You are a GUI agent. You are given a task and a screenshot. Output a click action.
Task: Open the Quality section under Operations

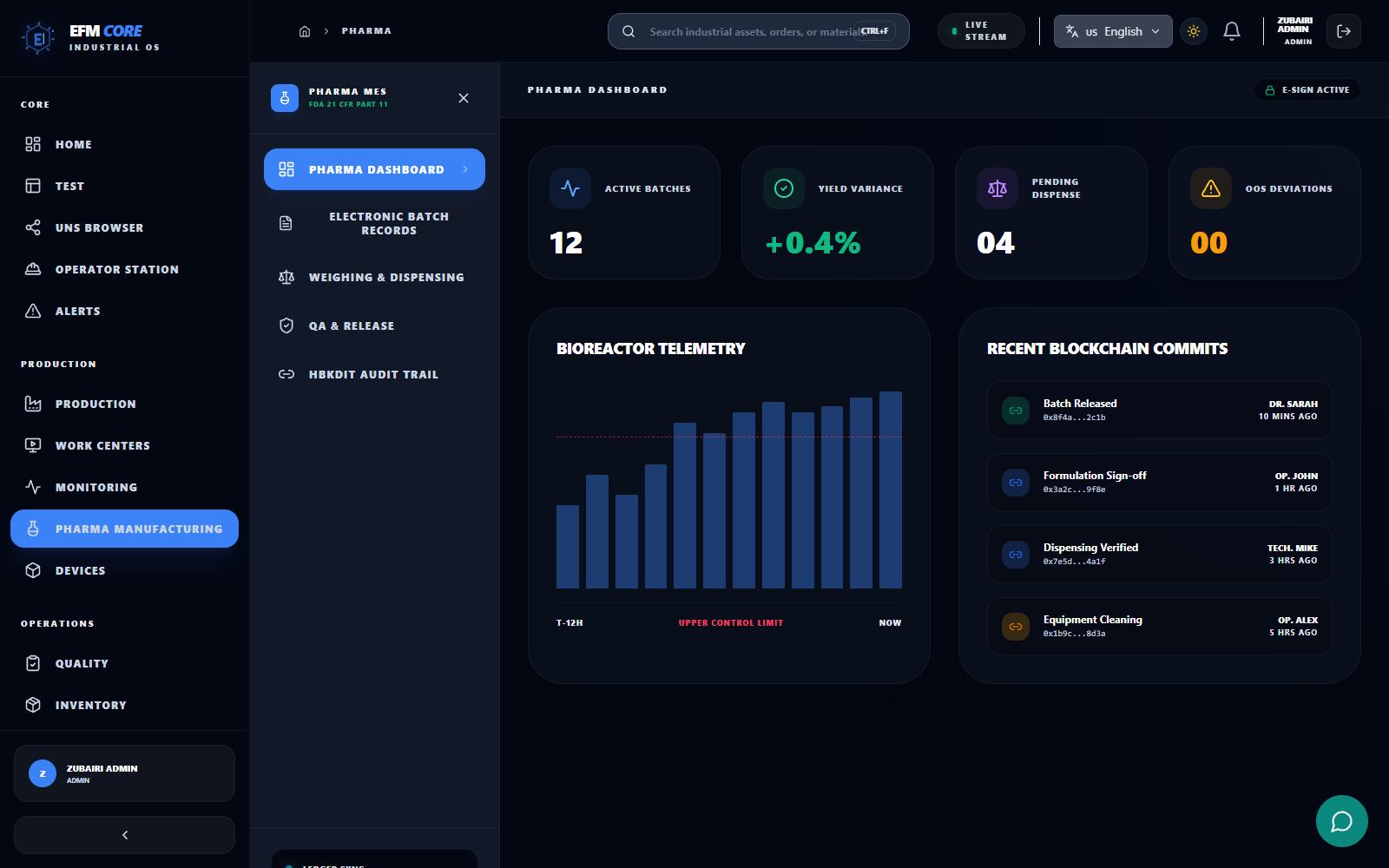(82, 663)
